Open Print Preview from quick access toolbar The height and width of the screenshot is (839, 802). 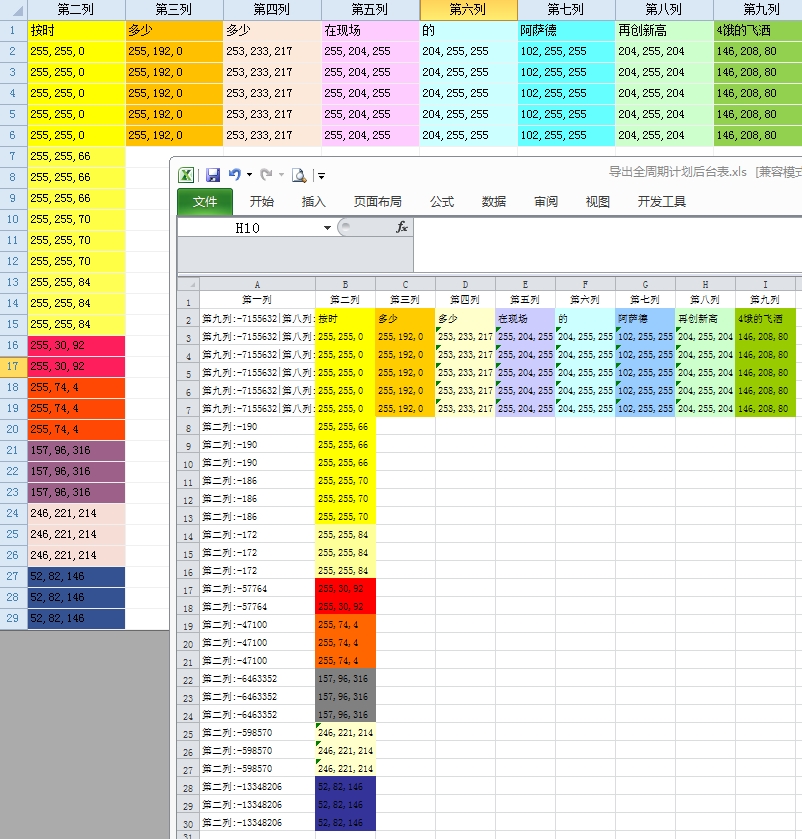point(298,175)
